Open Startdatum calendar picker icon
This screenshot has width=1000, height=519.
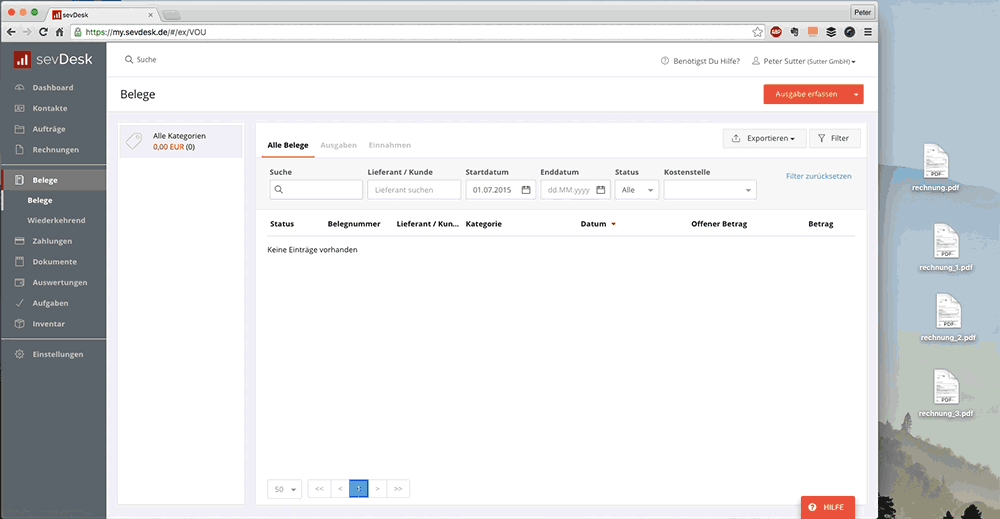point(526,190)
